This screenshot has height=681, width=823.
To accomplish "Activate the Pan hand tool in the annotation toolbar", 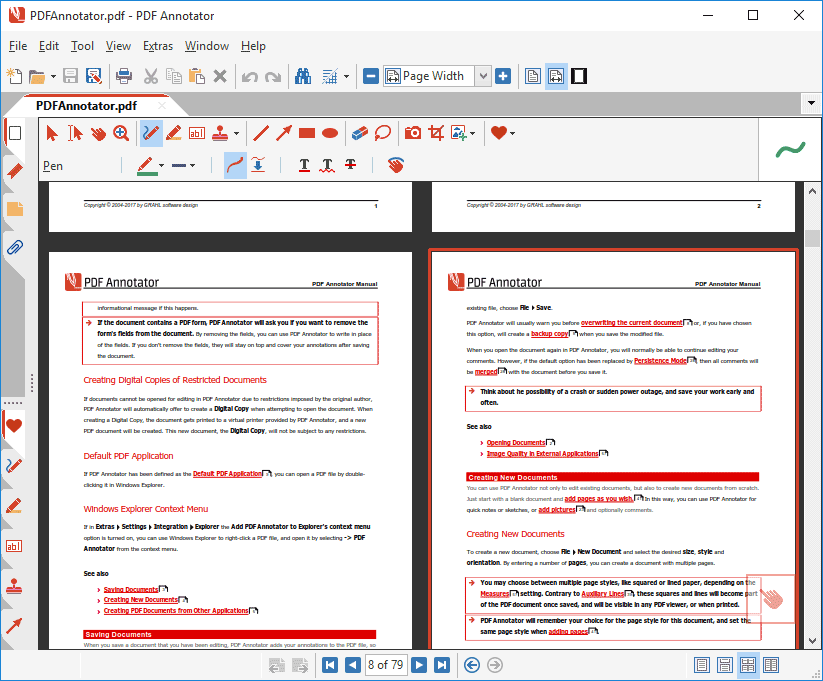I will coord(98,133).
